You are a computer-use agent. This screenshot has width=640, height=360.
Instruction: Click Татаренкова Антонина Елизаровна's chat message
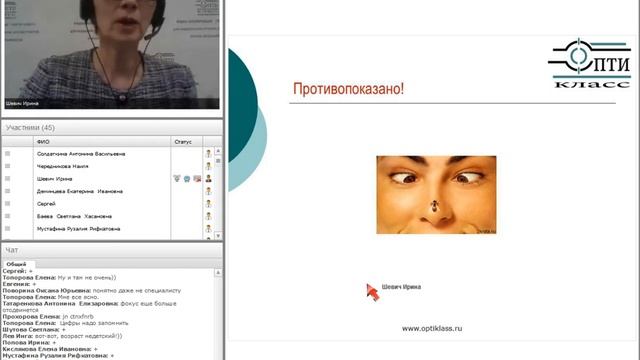89,307
